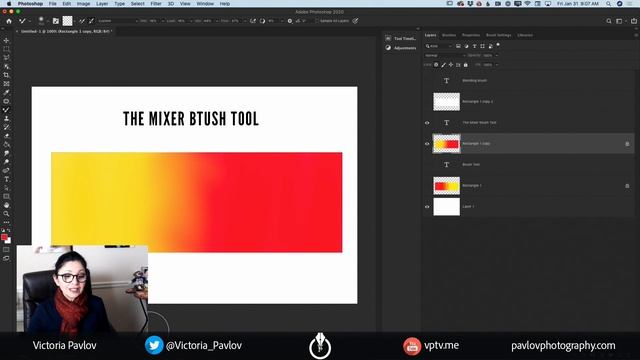Switch to the Brush Settings tab
Image resolution: width=640 pixels, height=360 pixels.
(x=498, y=35)
